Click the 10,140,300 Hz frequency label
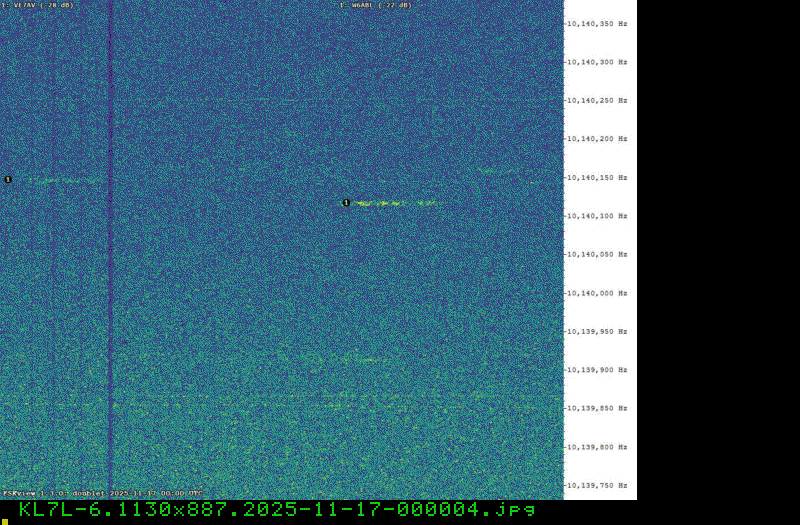The height and width of the screenshot is (525, 800). click(x=597, y=62)
